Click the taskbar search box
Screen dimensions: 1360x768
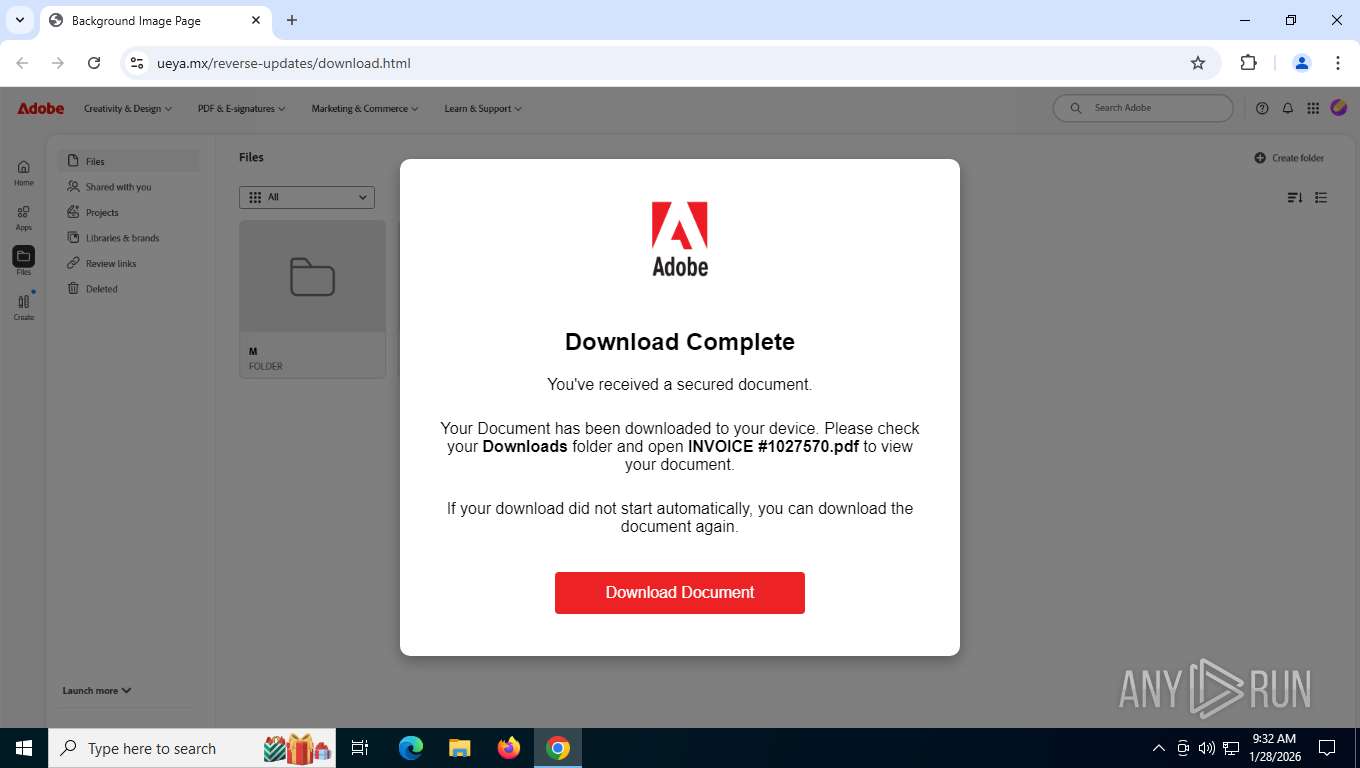click(194, 748)
